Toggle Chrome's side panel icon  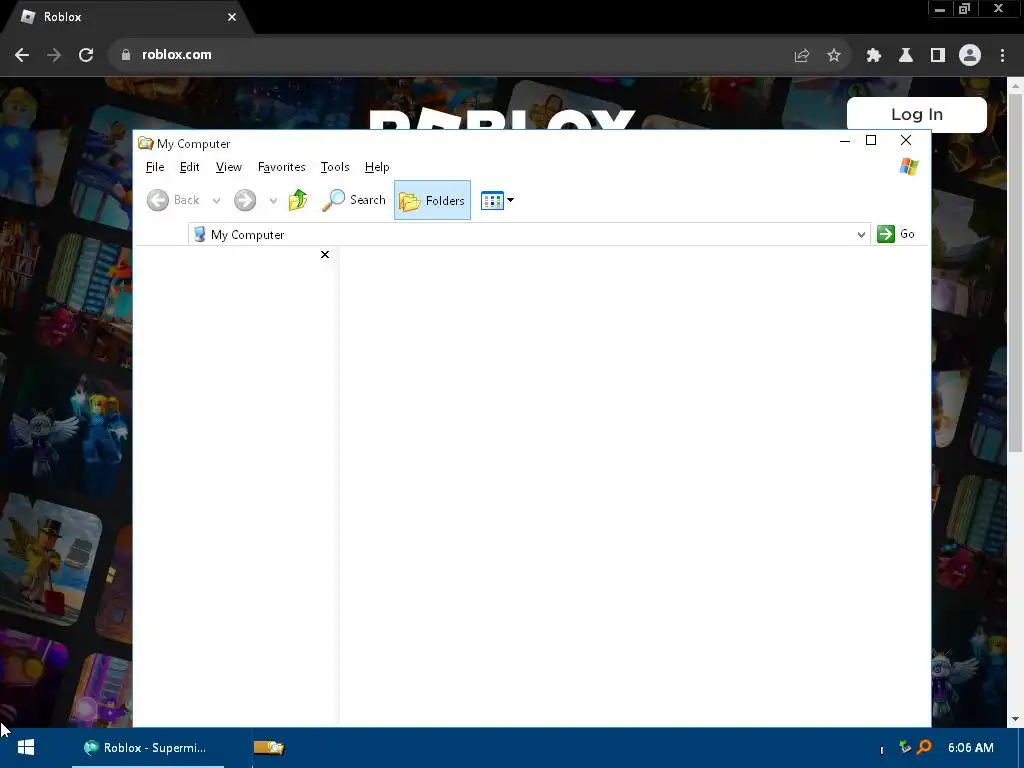pyautogui.click(x=937, y=56)
